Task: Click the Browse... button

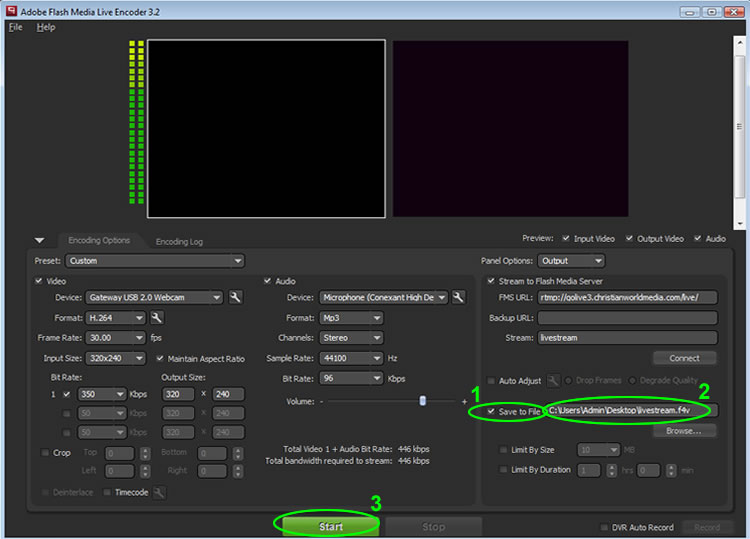Action: (684, 431)
